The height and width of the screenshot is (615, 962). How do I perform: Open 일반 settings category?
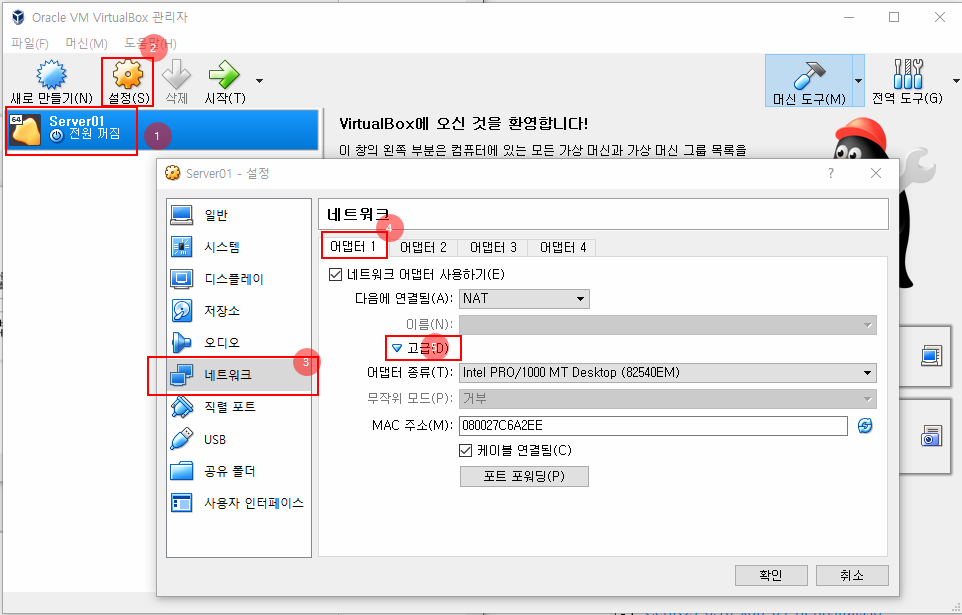coord(239,215)
